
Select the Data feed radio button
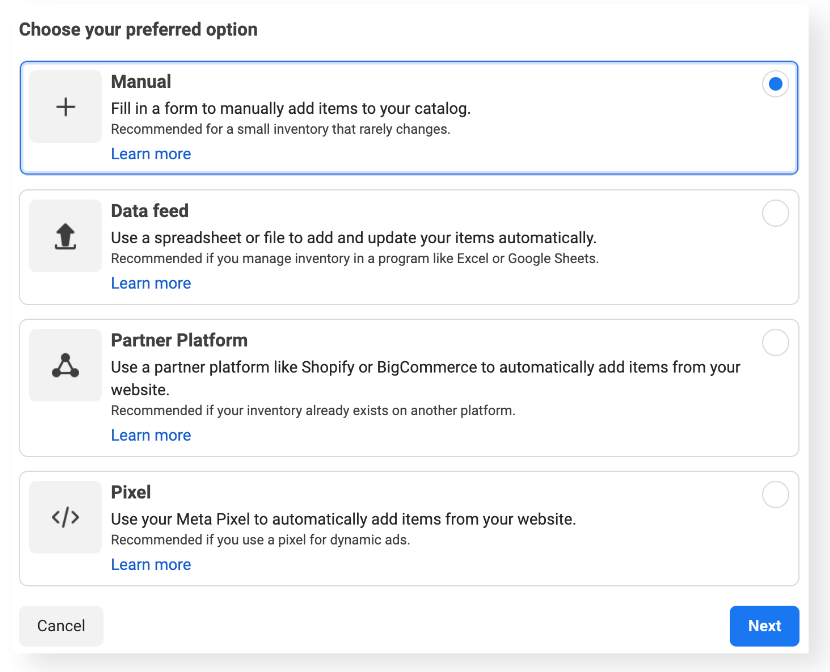775,213
